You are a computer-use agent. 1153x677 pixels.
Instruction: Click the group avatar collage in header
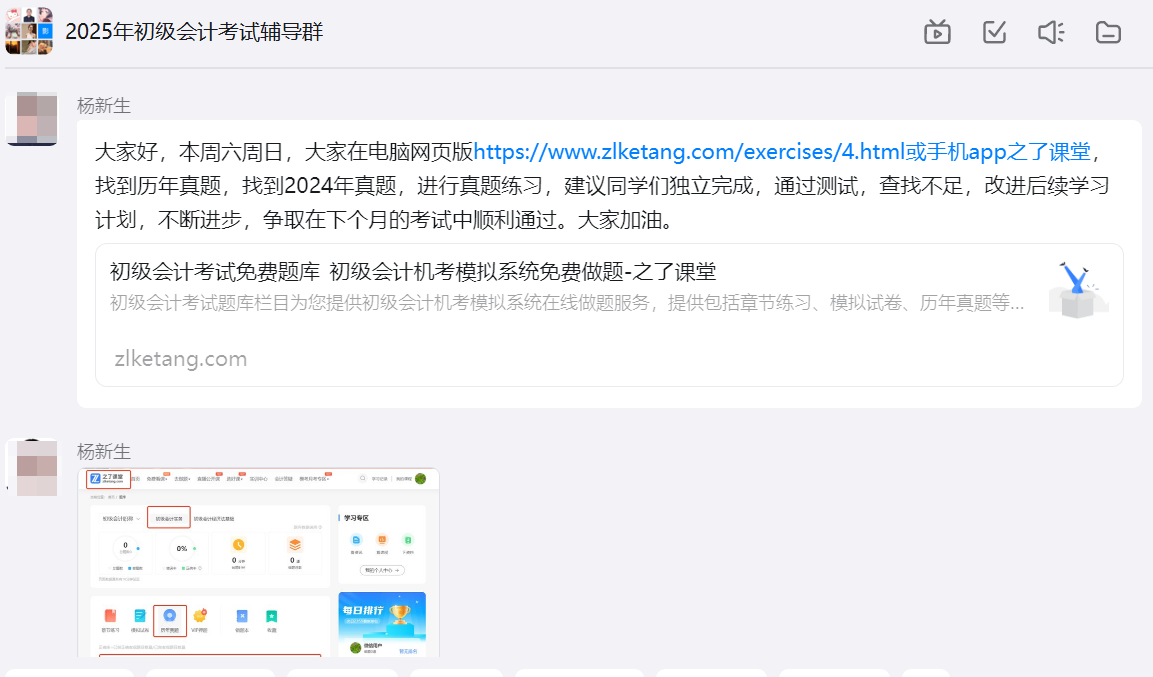click(28, 31)
